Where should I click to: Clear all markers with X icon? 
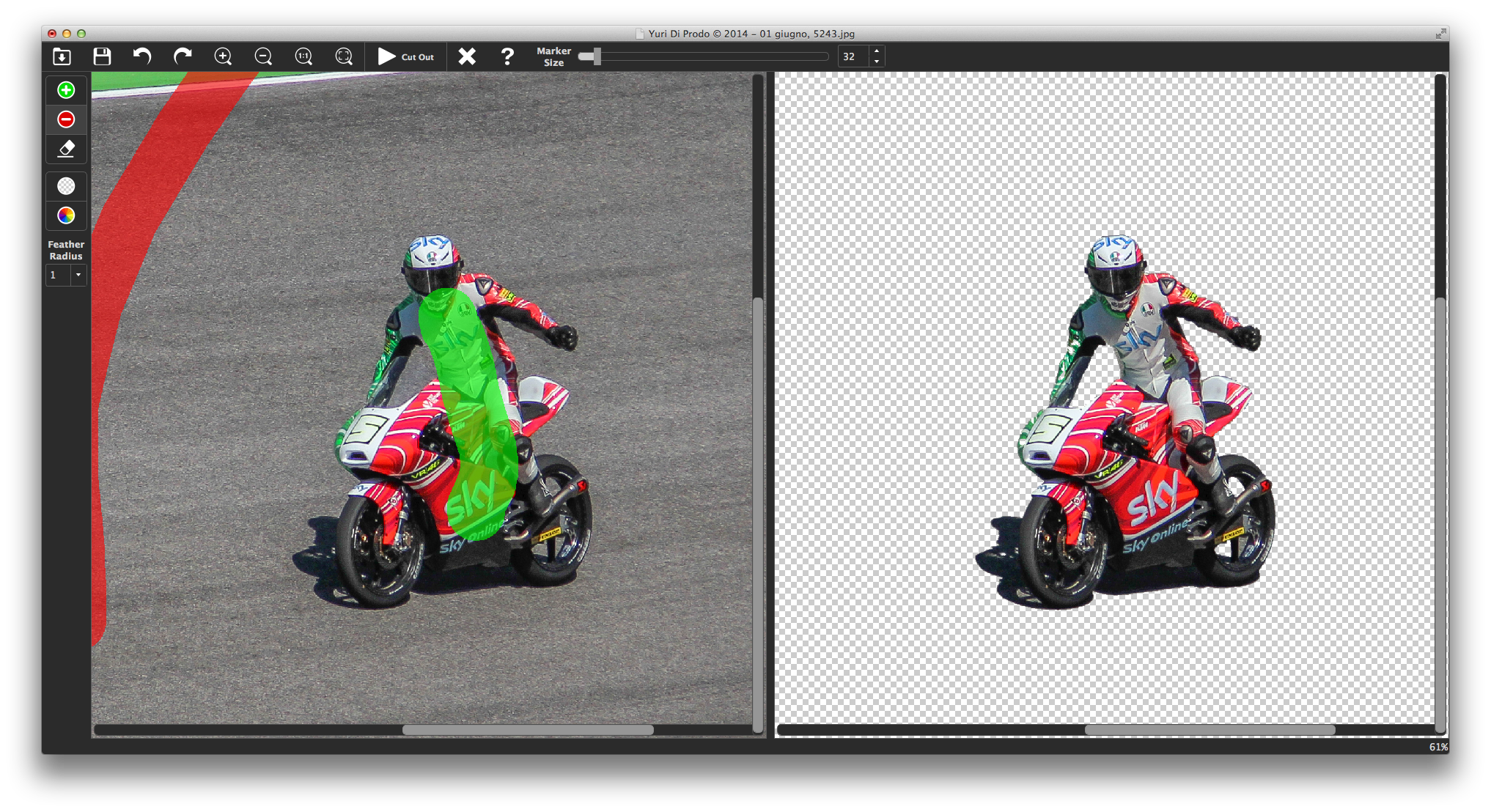point(467,56)
